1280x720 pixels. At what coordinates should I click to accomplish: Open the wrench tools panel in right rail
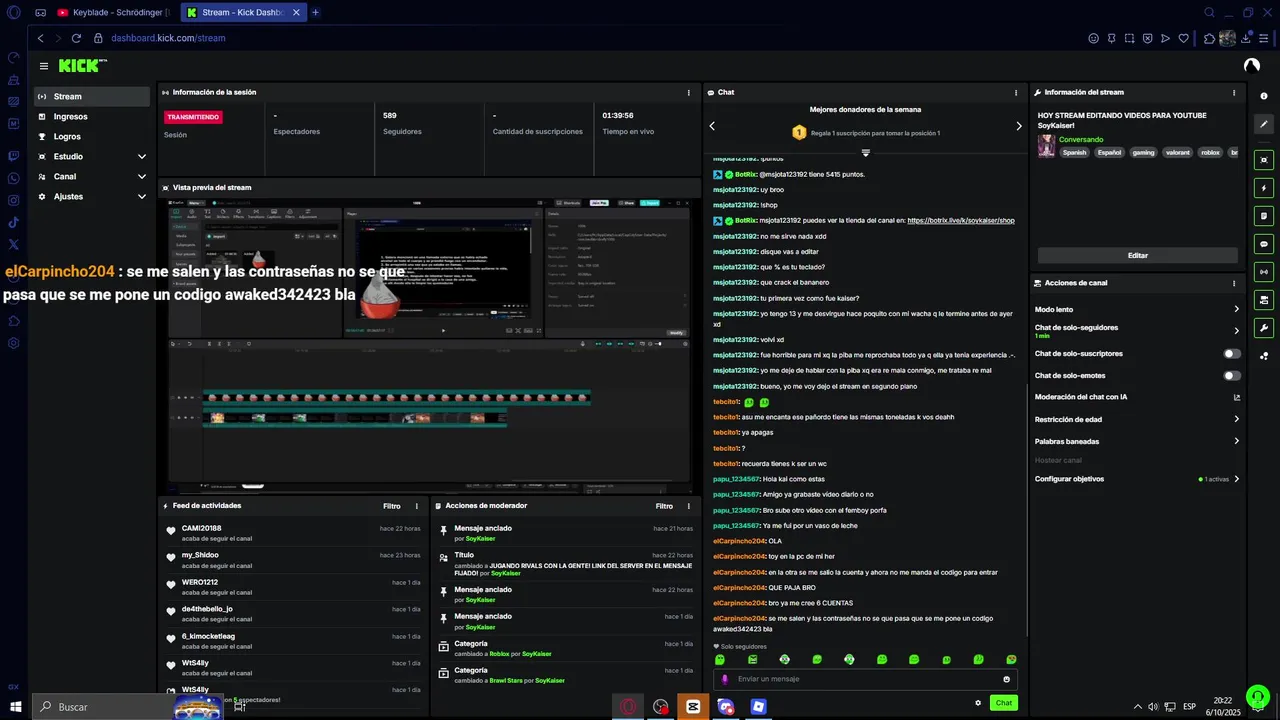click(1264, 328)
